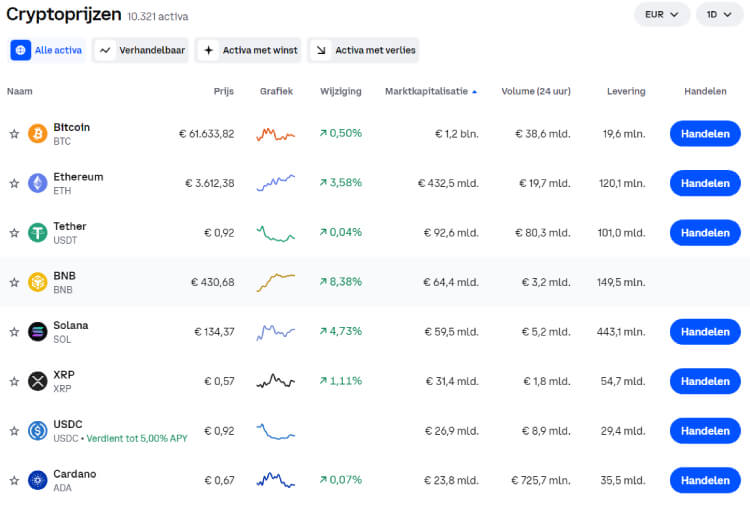This screenshot has width=750, height=505.
Task: Click the 10.321 activa count text
Action: click(158, 17)
